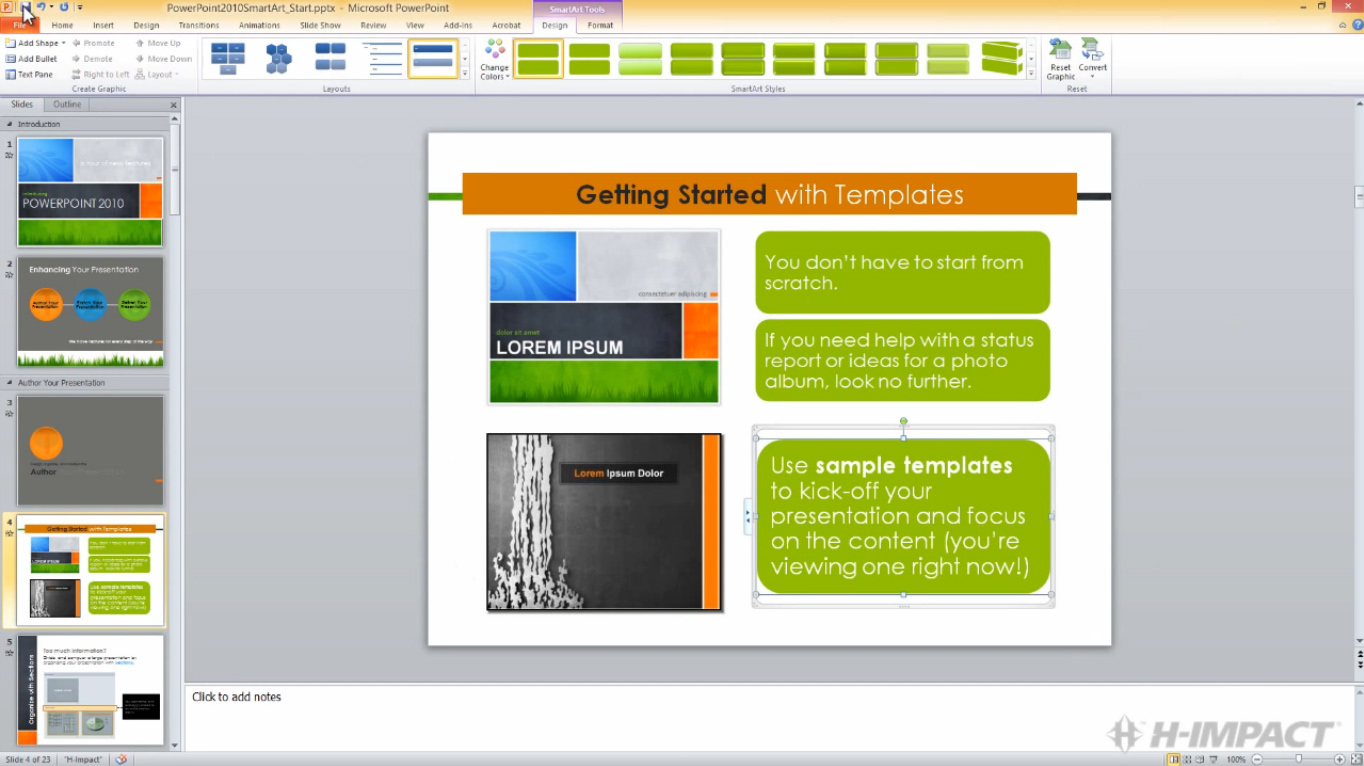Toggle the Text Pane button
This screenshot has height=766, width=1364.
click(29, 74)
